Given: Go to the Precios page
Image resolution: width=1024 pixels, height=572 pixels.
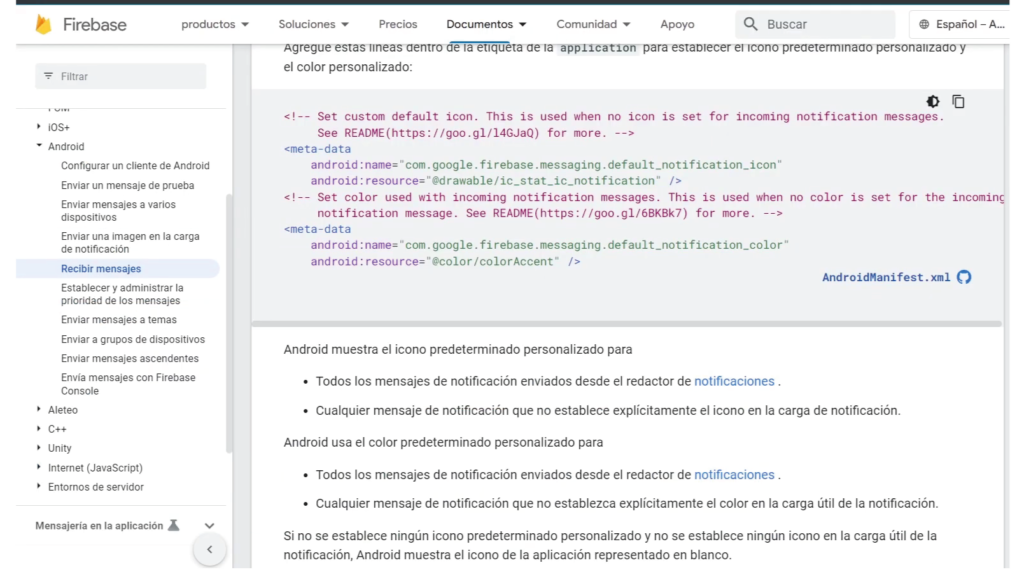Looking at the screenshot, I should click(x=398, y=24).
